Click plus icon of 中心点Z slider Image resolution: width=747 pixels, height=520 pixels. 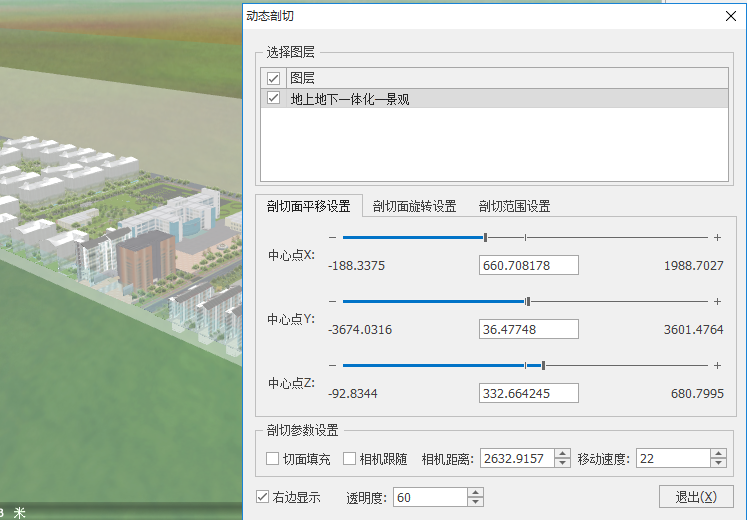coord(717,365)
